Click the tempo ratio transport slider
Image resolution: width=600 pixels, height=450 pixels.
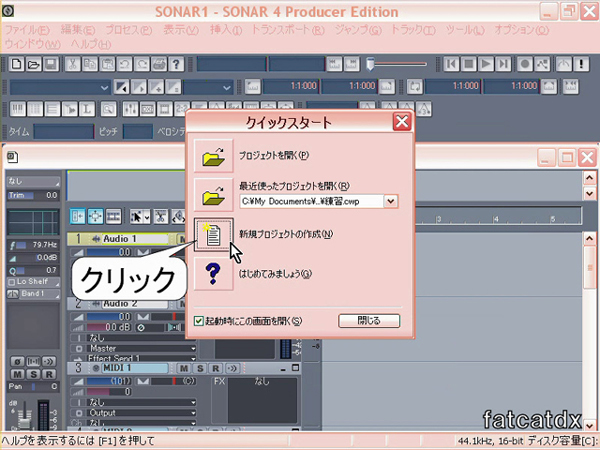[396, 64]
